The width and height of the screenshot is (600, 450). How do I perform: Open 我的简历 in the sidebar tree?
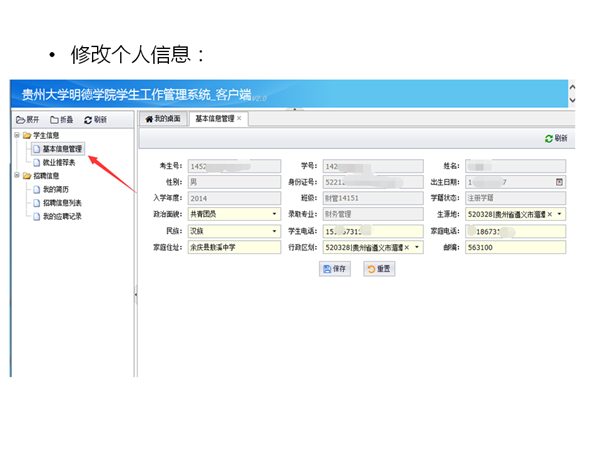pyautogui.click(x=57, y=188)
